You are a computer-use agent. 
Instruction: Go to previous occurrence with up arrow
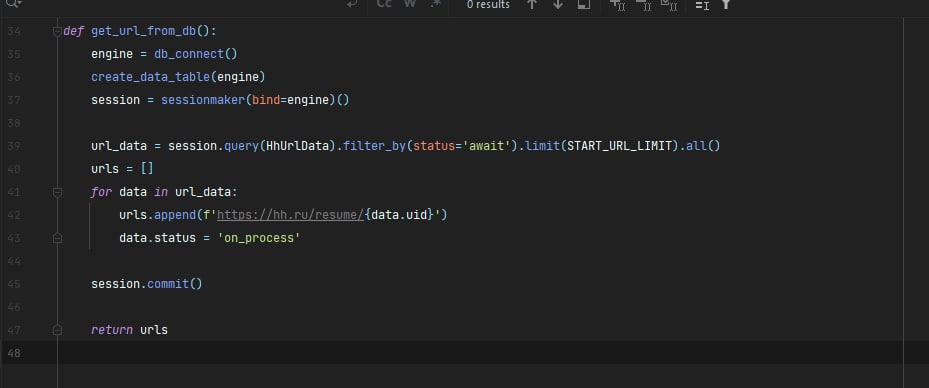532,4
